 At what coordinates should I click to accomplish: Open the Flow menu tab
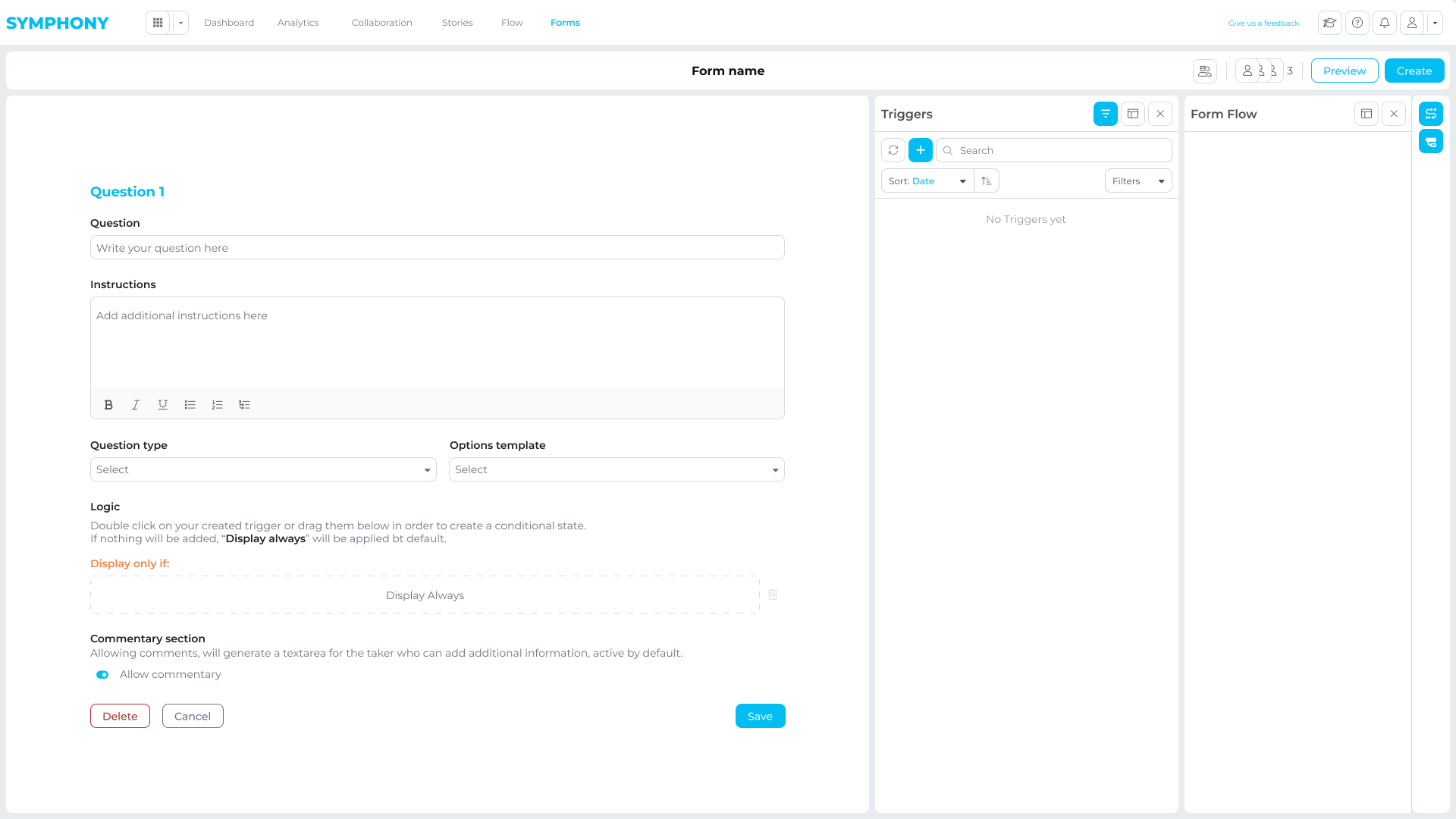[x=512, y=23]
